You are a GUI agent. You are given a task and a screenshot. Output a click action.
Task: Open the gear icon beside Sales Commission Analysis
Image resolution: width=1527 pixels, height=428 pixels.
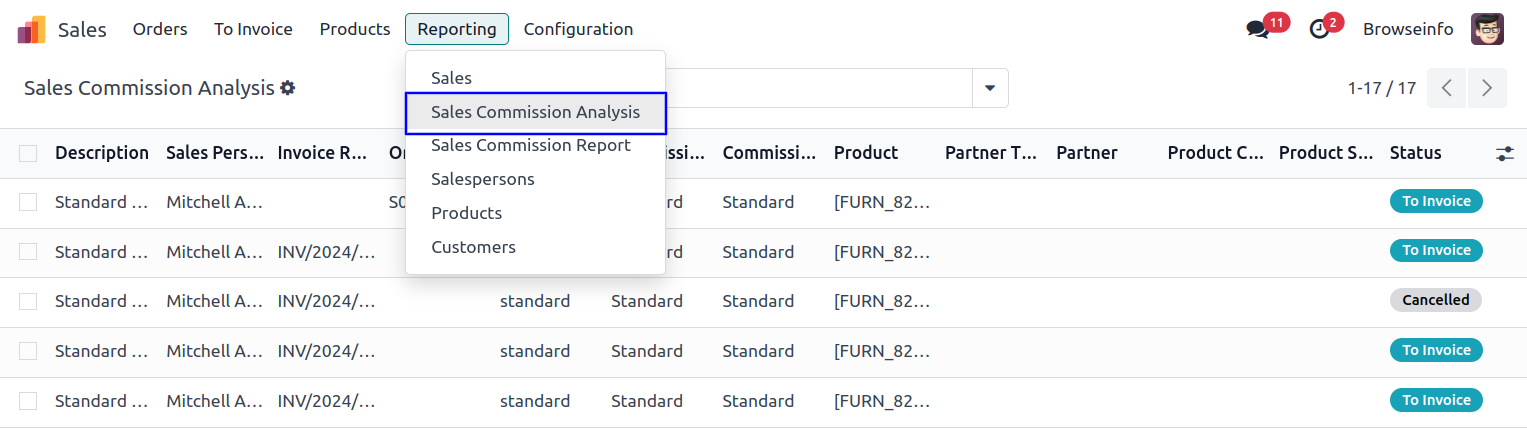click(x=288, y=88)
